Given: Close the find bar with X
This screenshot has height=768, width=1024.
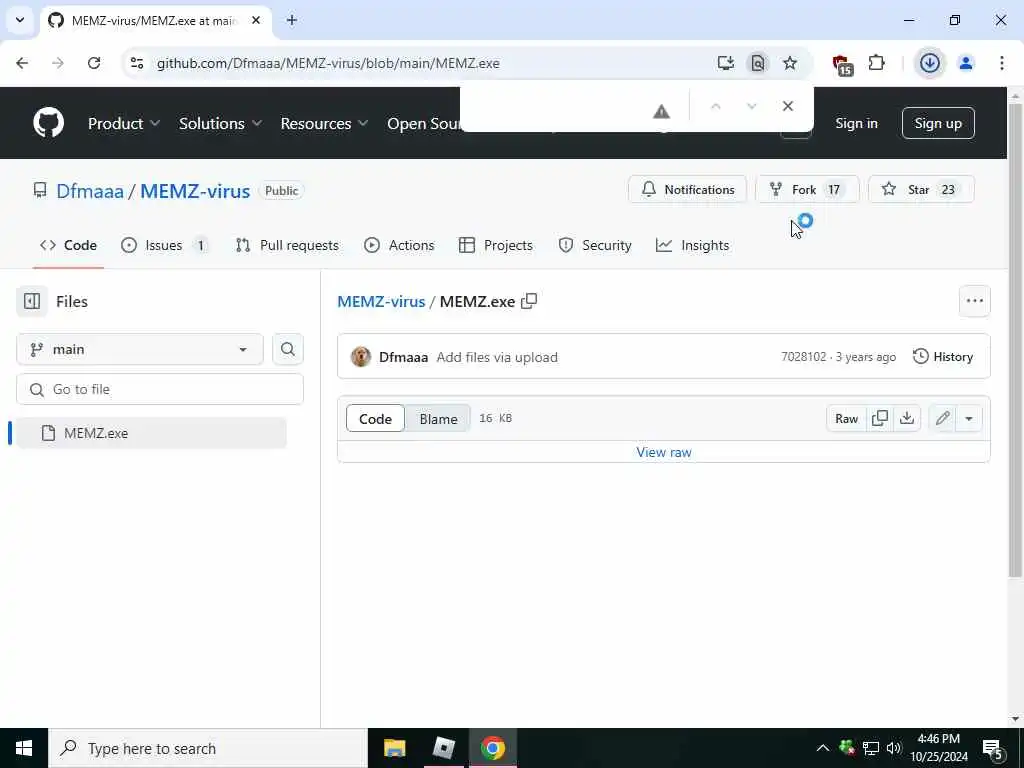Looking at the screenshot, I should click(788, 106).
